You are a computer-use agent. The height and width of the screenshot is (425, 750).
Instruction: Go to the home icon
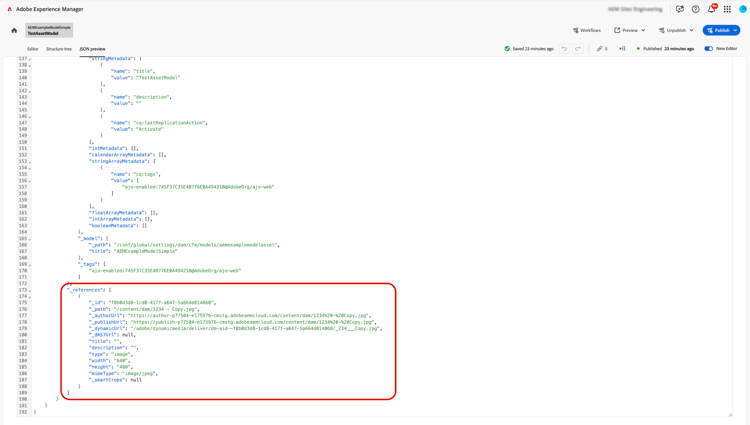14,31
